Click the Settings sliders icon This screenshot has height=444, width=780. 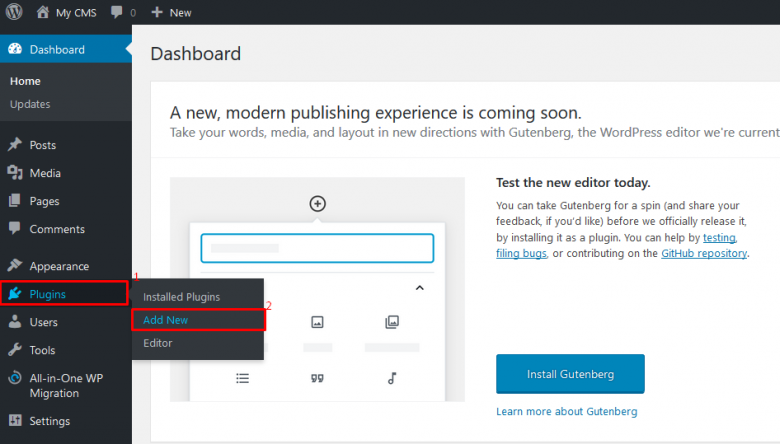click(15, 420)
